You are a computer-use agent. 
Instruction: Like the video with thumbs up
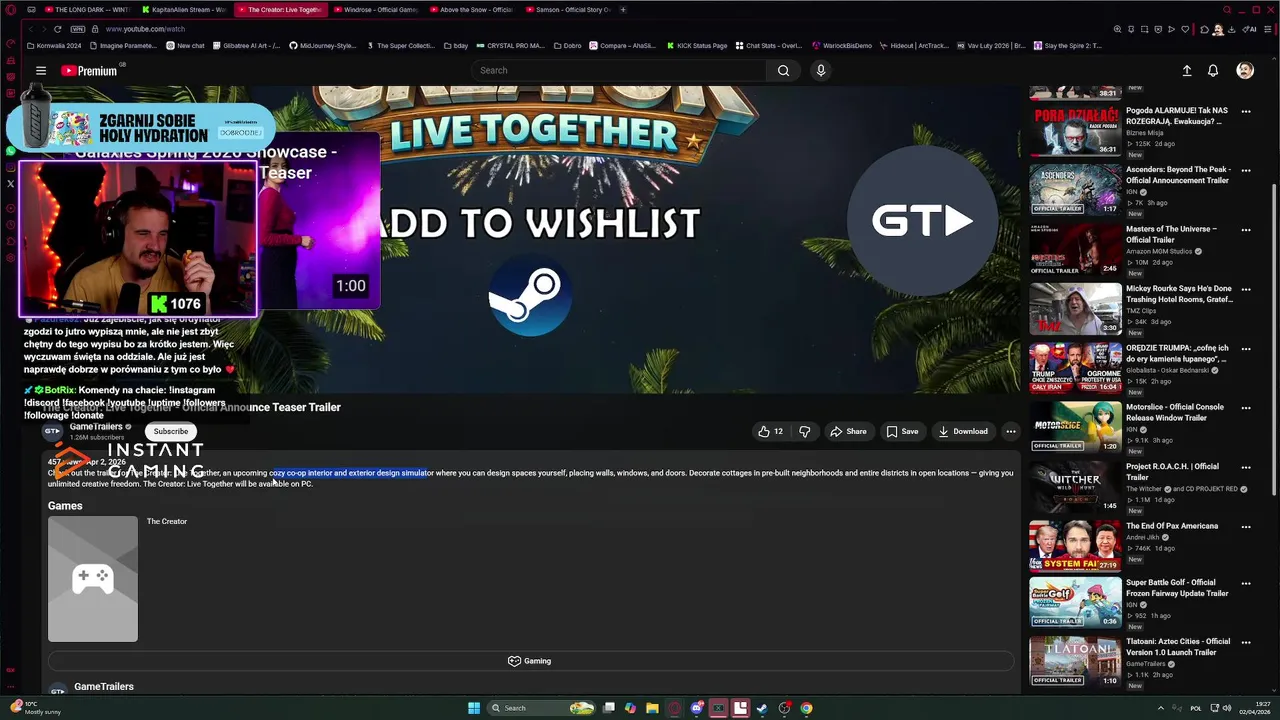click(x=771, y=431)
